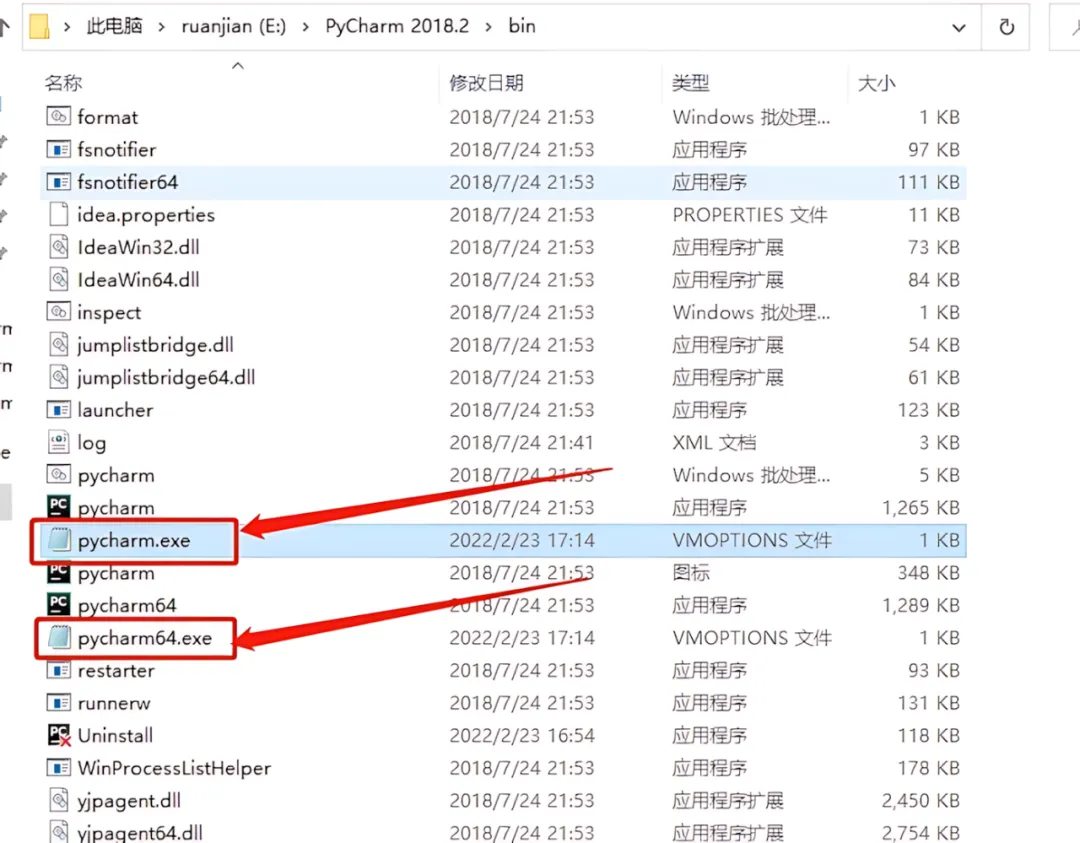
Task: Select the fsnotifier application icon
Action: point(59,149)
